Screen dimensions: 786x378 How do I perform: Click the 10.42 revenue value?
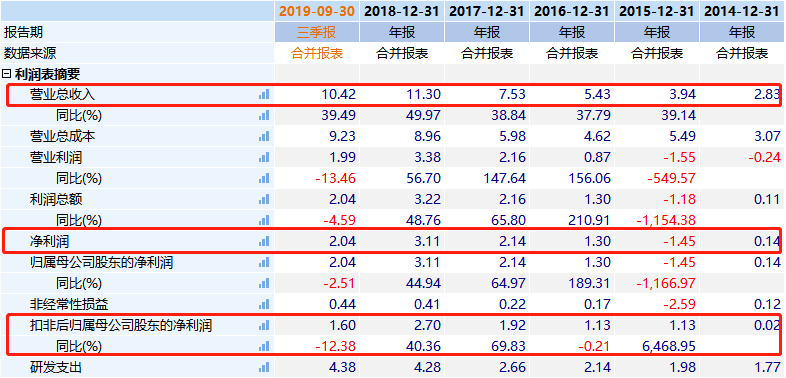pos(338,94)
